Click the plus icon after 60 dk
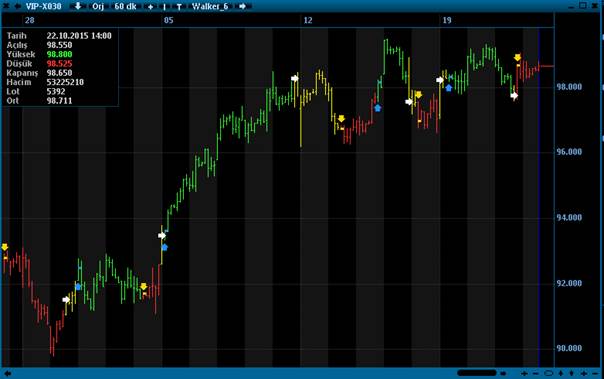The height and width of the screenshot is (379, 604). tap(151, 7)
